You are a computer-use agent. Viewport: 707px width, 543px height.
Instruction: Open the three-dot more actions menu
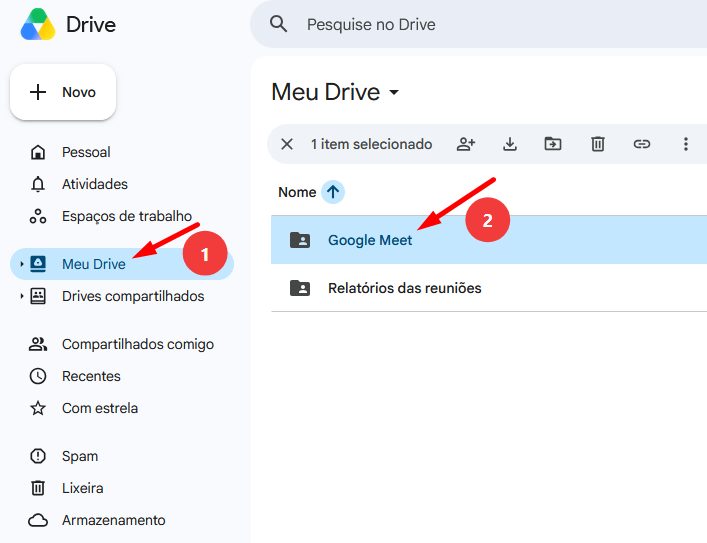(686, 144)
